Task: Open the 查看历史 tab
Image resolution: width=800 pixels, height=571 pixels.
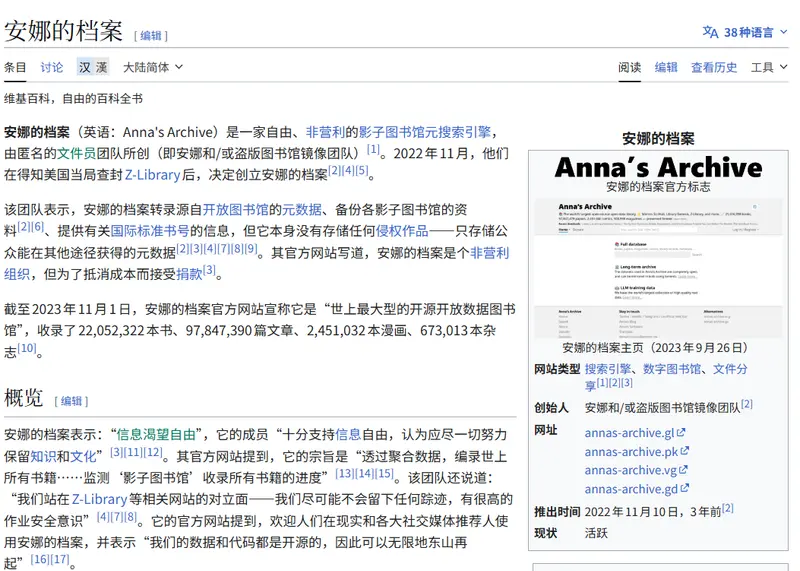Action: click(x=714, y=67)
